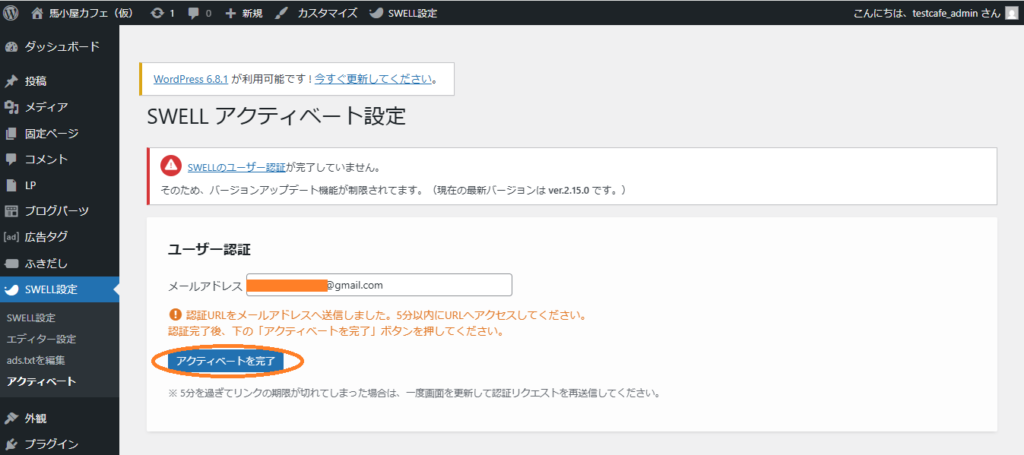Click the plug icon beside プラグイン
This screenshot has height=455, width=1024.
[10, 445]
